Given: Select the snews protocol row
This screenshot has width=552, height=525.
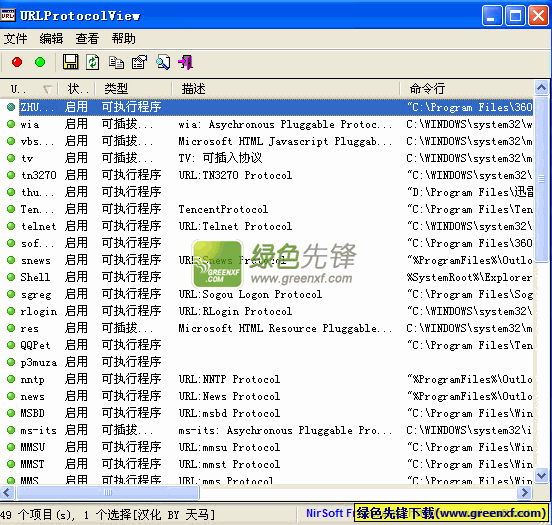Looking at the screenshot, I should pyautogui.click(x=266, y=260).
